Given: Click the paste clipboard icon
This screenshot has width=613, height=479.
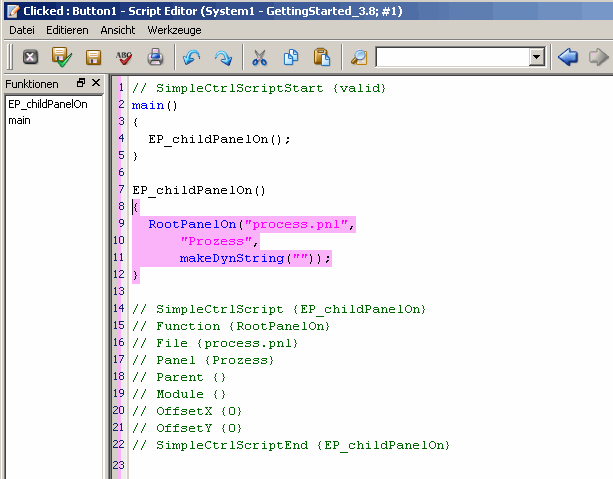Looking at the screenshot, I should 321,57.
